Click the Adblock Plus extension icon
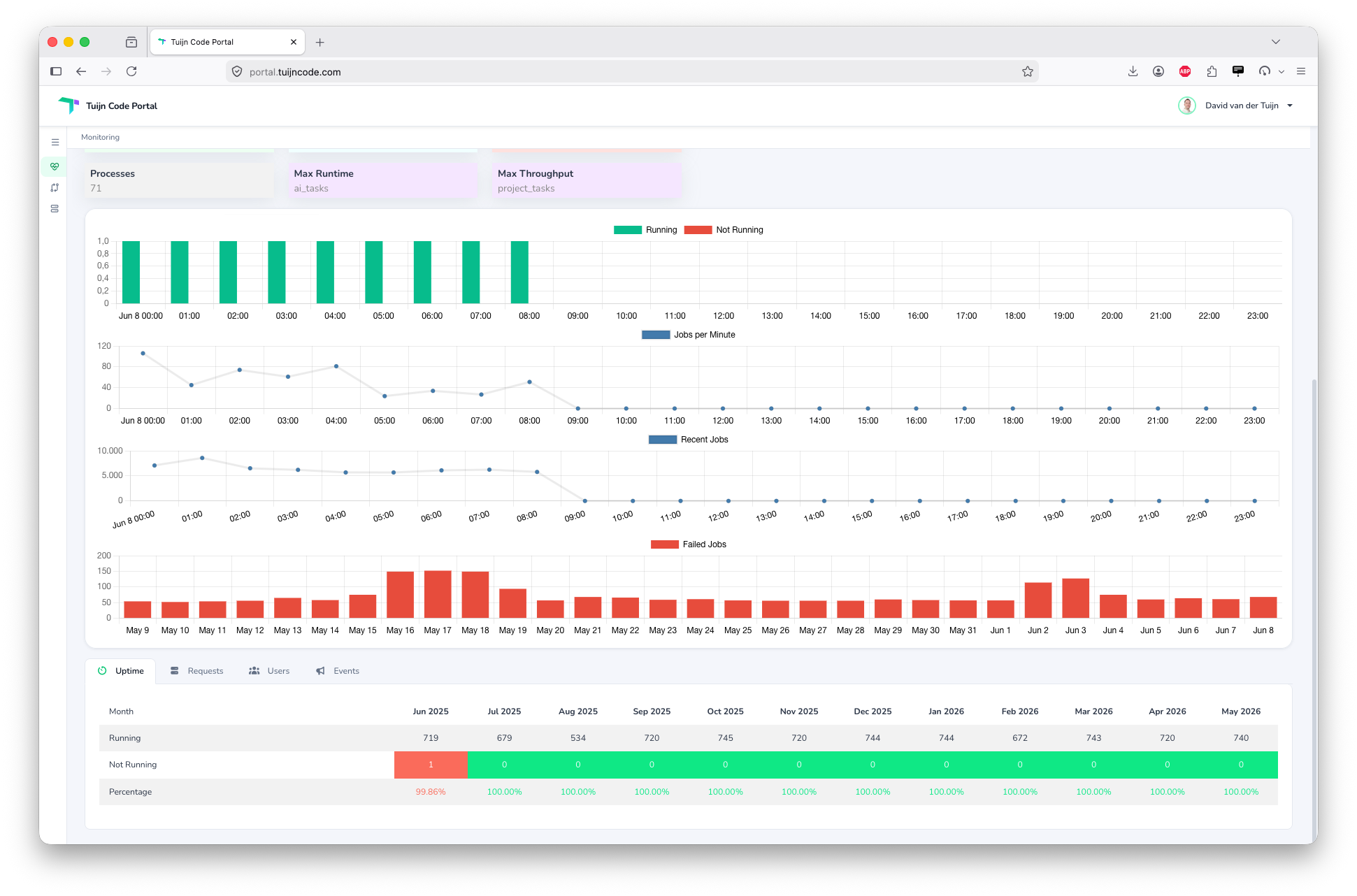1357x896 pixels. [1185, 71]
